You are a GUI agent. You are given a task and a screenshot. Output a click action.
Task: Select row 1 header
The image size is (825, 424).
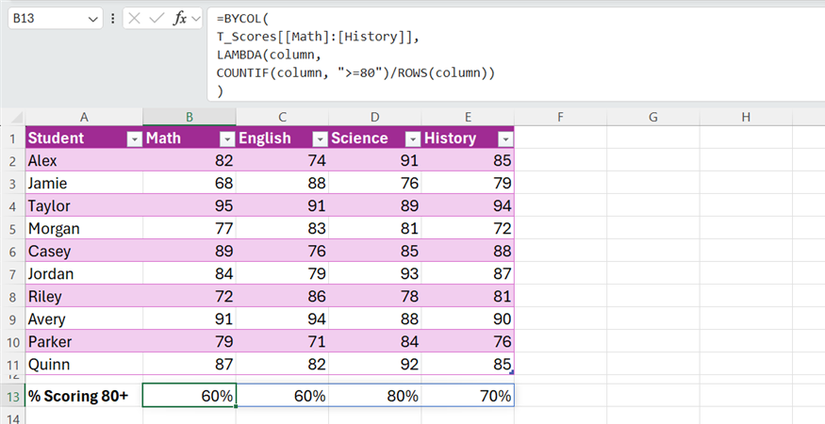[13, 138]
